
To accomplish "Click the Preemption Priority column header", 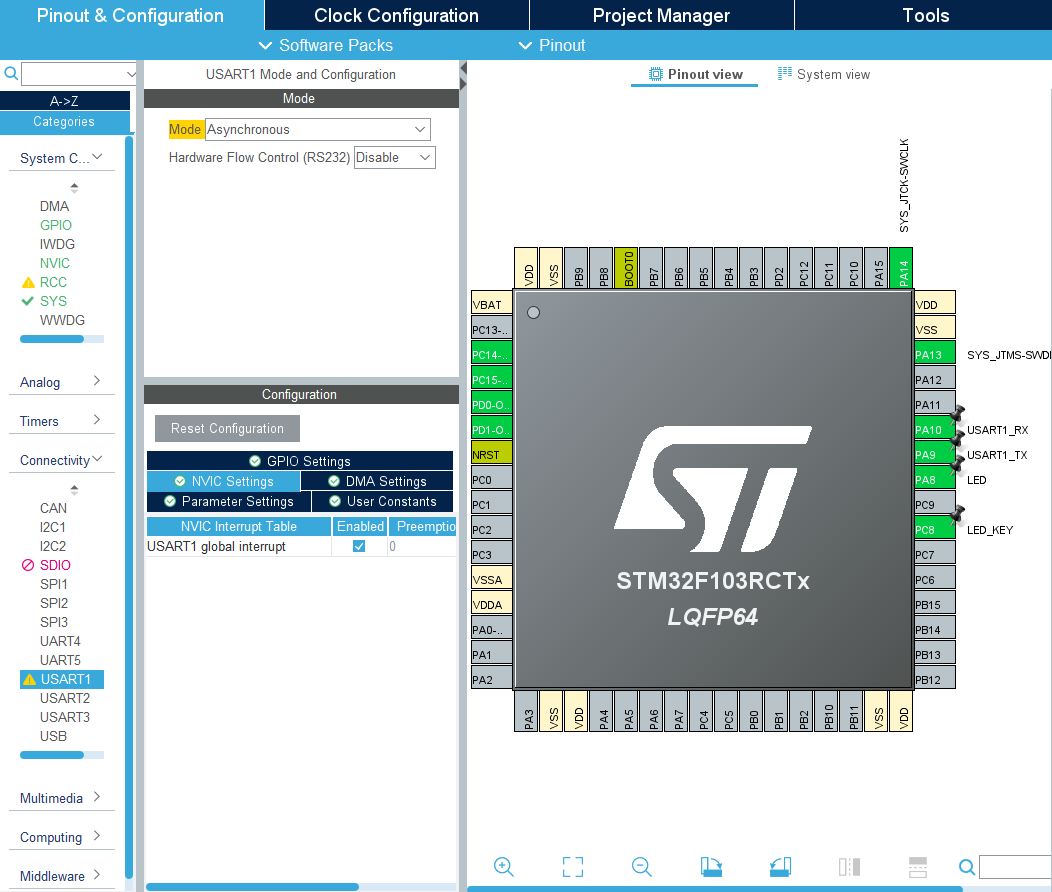I will 423,526.
